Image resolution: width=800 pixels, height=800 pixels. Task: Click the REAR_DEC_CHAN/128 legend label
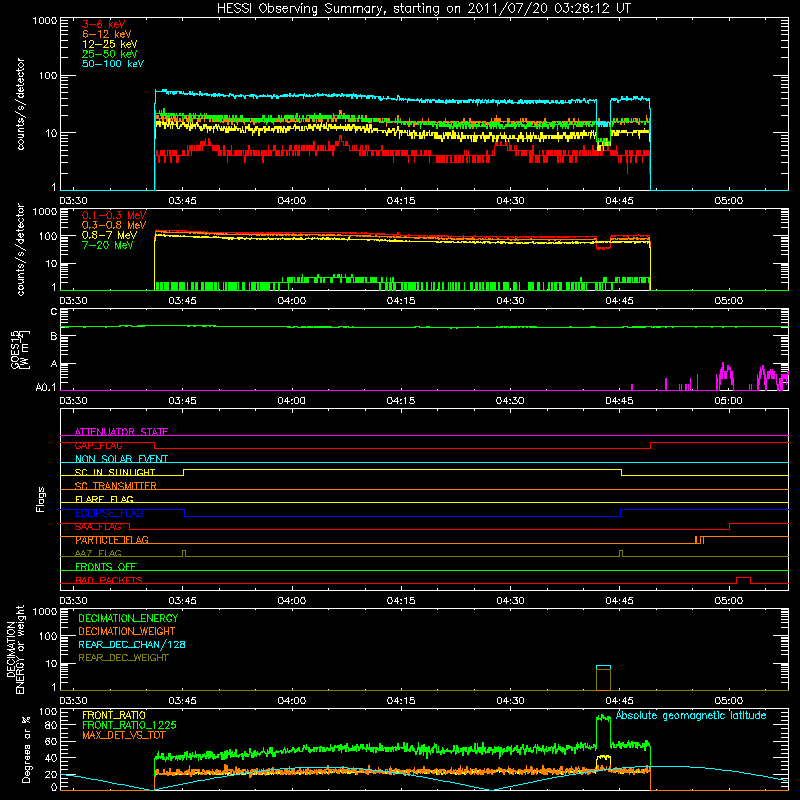(x=132, y=644)
